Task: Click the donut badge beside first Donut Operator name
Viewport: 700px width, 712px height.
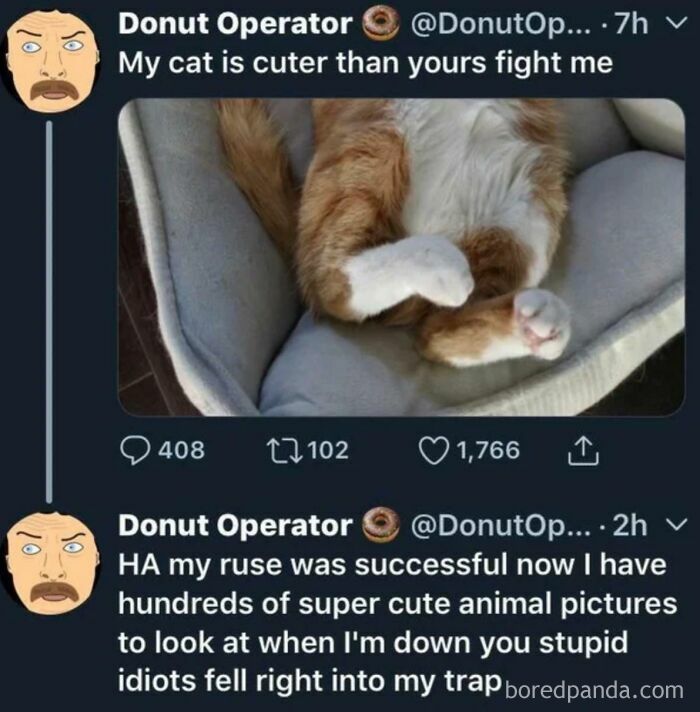Action: click(380, 24)
